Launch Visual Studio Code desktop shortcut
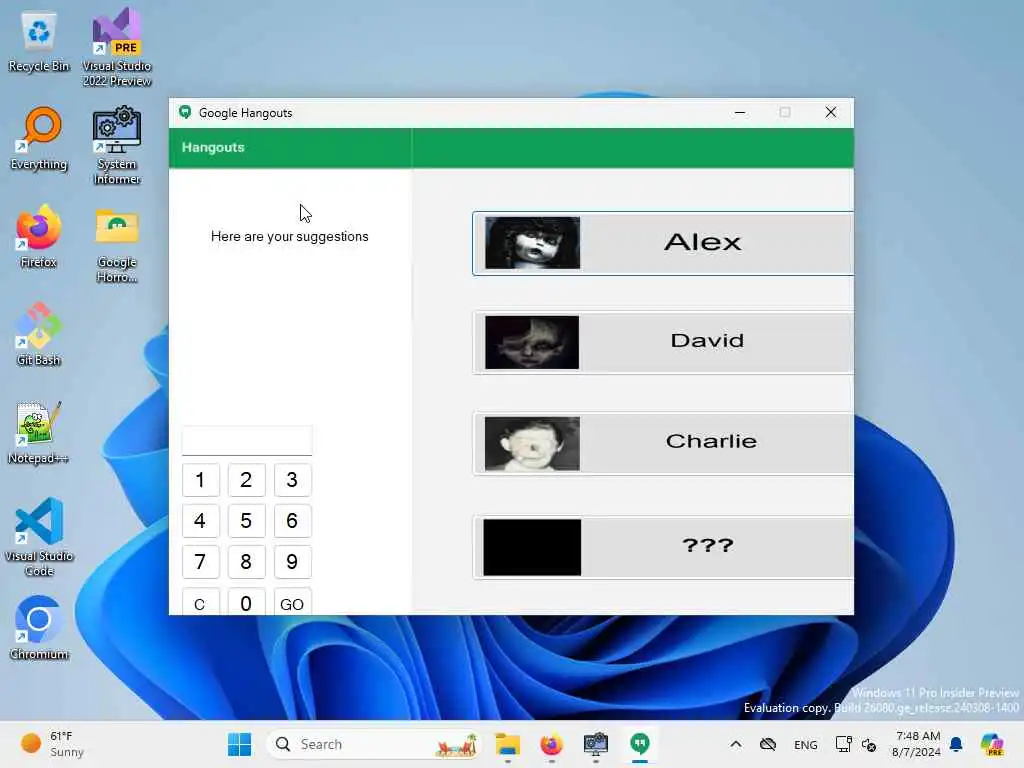1024x768 pixels. (x=39, y=537)
